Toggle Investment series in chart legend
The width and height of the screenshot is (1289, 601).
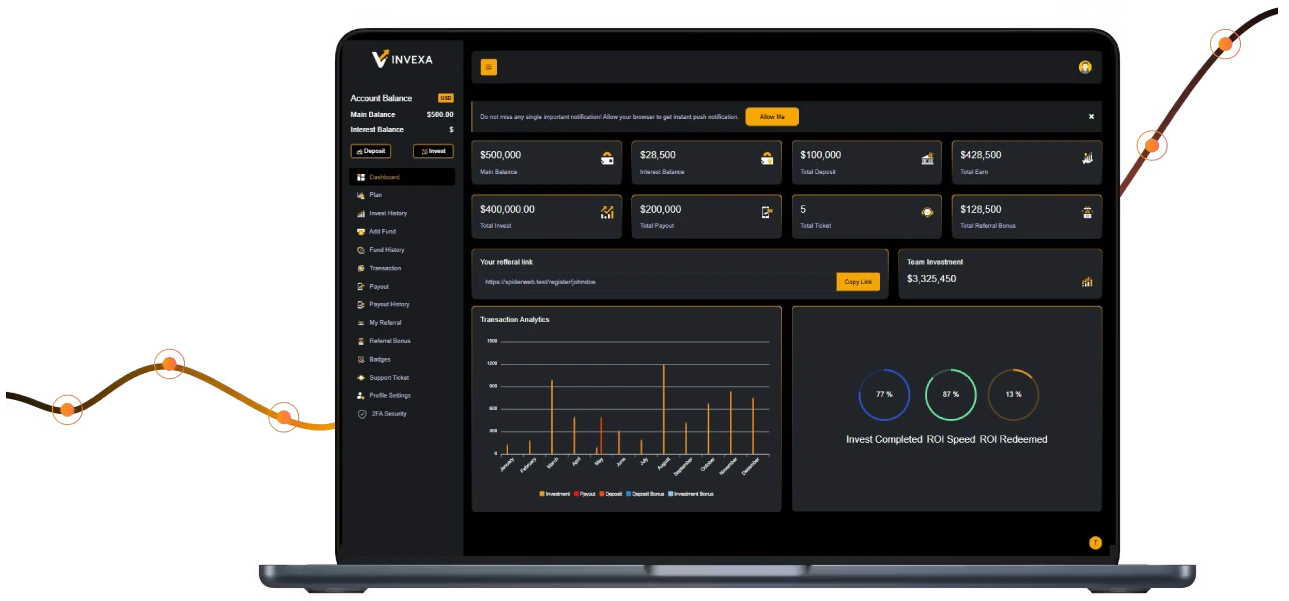tap(555, 494)
